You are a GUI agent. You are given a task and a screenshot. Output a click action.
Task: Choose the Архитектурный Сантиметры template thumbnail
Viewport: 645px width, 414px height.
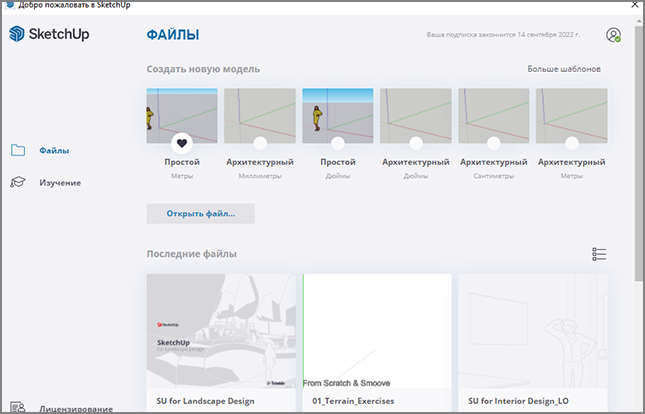click(x=494, y=116)
